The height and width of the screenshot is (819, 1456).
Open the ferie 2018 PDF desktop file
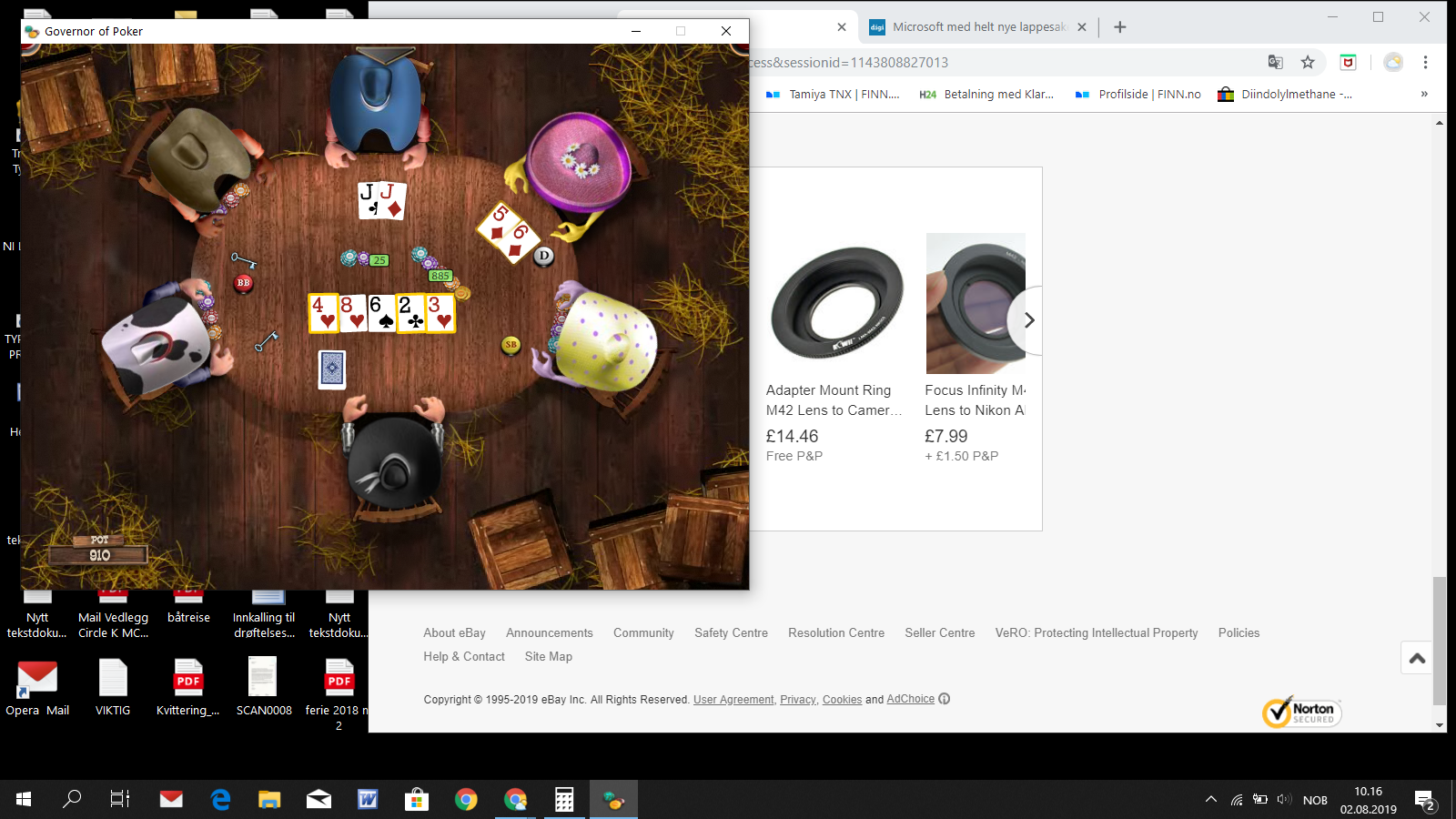[x=339, y=694]
